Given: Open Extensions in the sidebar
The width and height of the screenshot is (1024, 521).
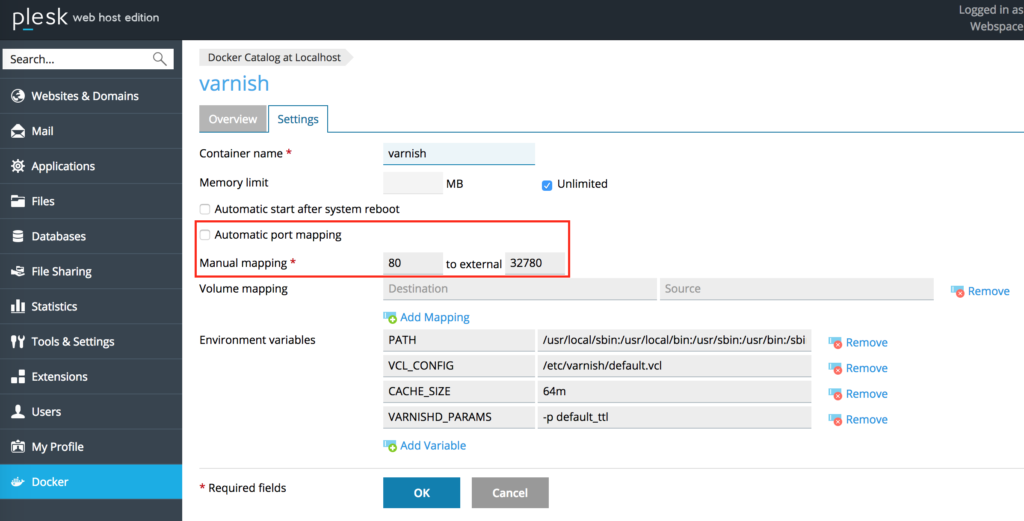Looking at the screenshot, I should click(x=91, y=377).
